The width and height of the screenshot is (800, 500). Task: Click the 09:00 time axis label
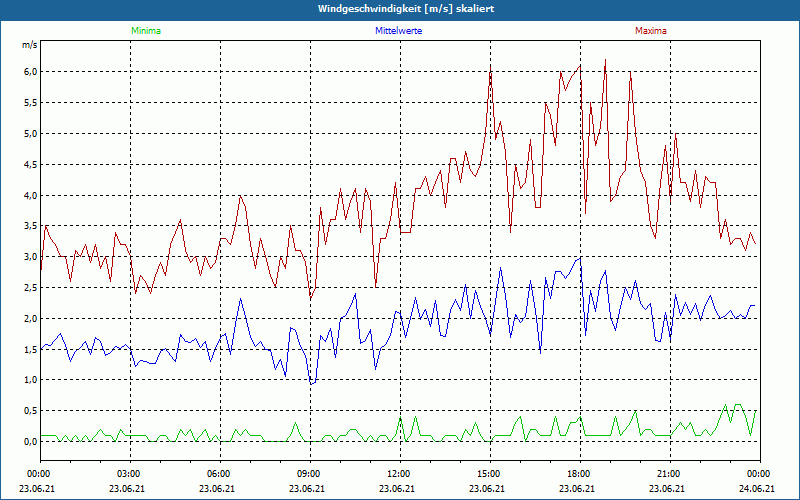point(310,474)
